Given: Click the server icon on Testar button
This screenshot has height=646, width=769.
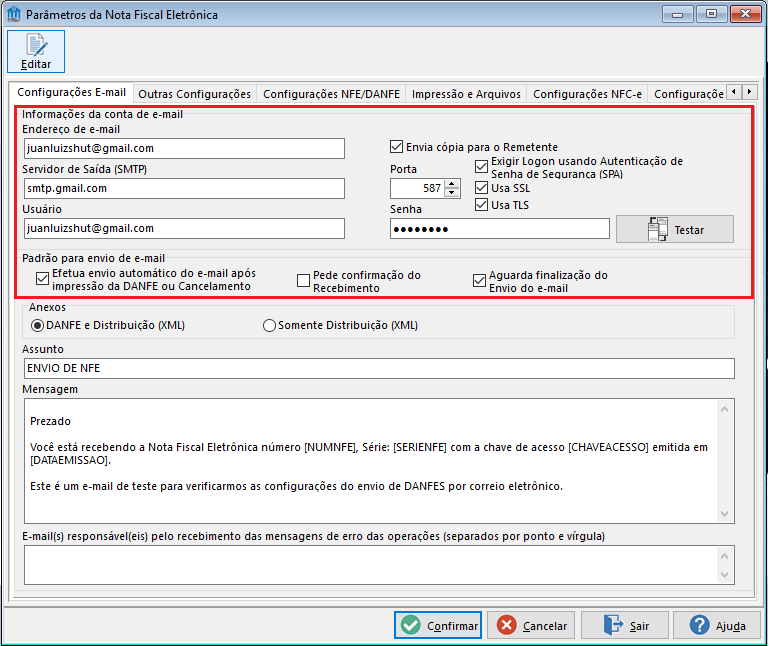Looking at the screenshot, I should (x=657, y=229).
